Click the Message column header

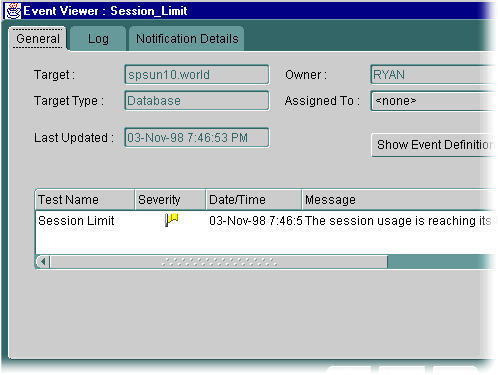[x=399, y=200]
